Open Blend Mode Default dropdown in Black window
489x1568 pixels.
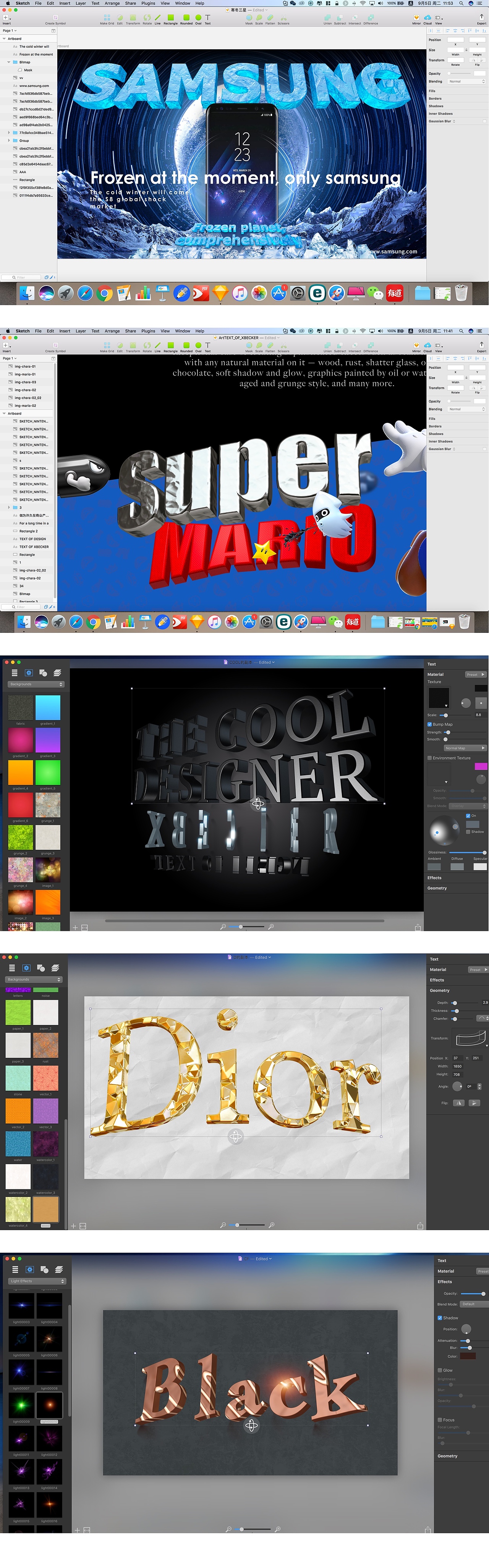[474, 1304]
